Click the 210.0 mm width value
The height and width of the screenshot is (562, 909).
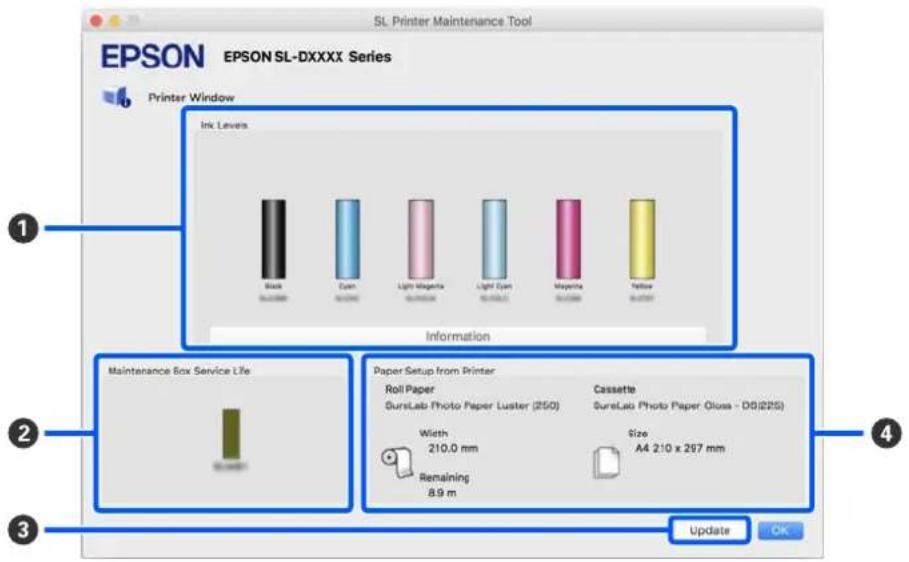[x=453, y=448]
